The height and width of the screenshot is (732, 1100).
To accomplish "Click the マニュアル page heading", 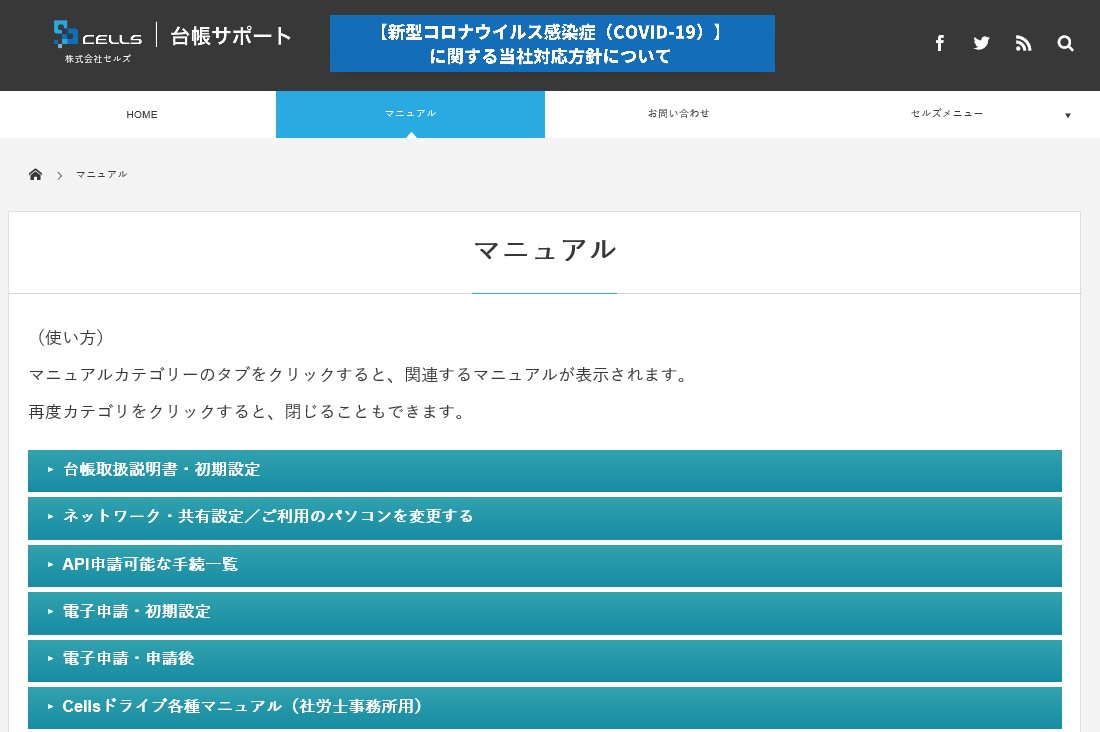I will [545, 250].
